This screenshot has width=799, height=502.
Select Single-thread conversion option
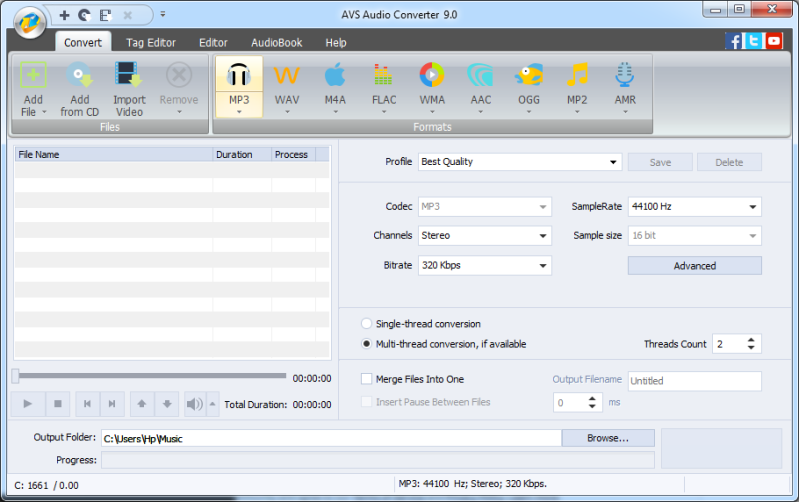pyautogui.click(x=367, y=324)
